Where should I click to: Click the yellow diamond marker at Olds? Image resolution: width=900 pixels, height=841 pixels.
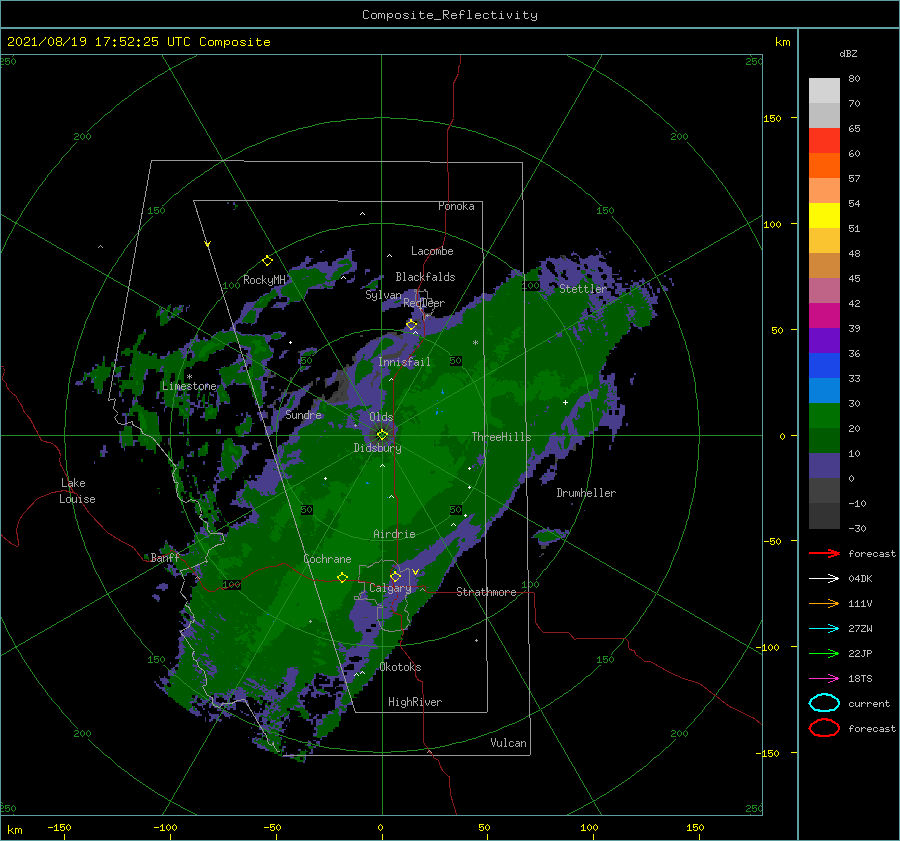(382, 435)
